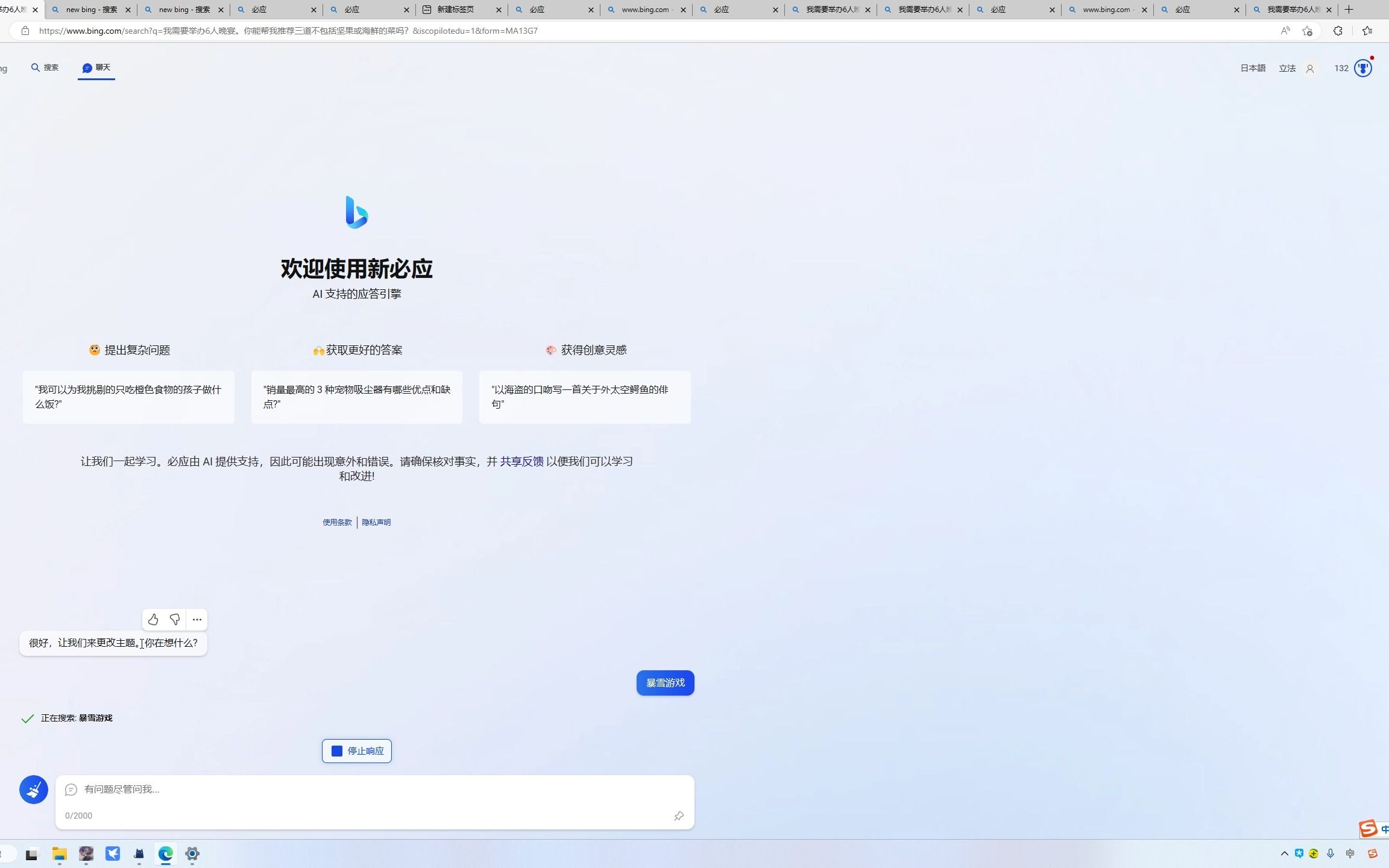Open the 共享反馈 feedback link

[x=522, y=462]
